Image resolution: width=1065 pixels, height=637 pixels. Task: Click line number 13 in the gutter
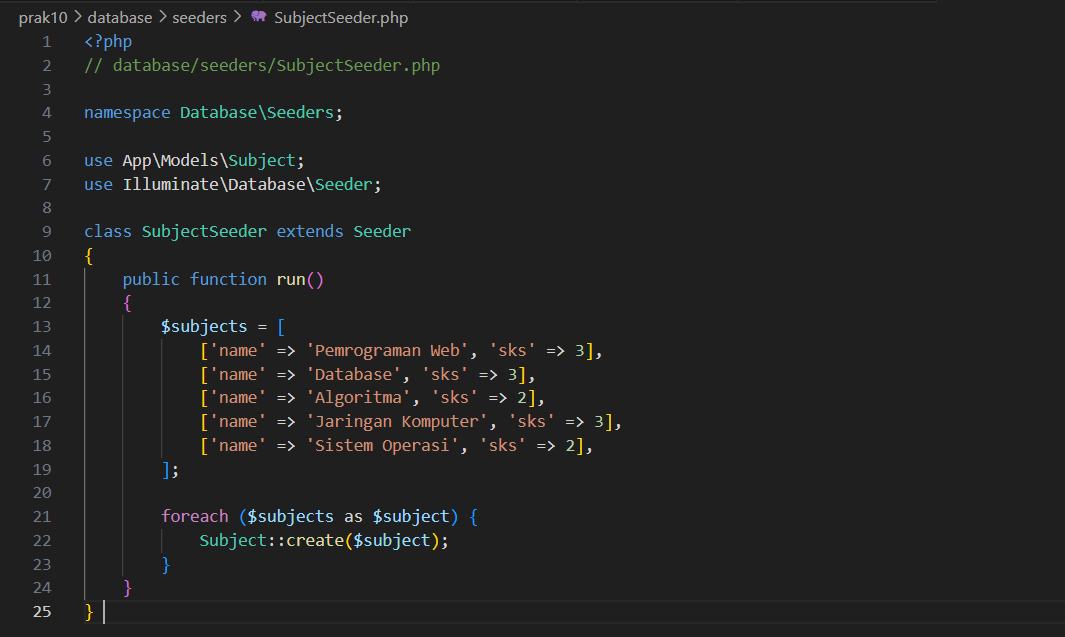[41, 327]
